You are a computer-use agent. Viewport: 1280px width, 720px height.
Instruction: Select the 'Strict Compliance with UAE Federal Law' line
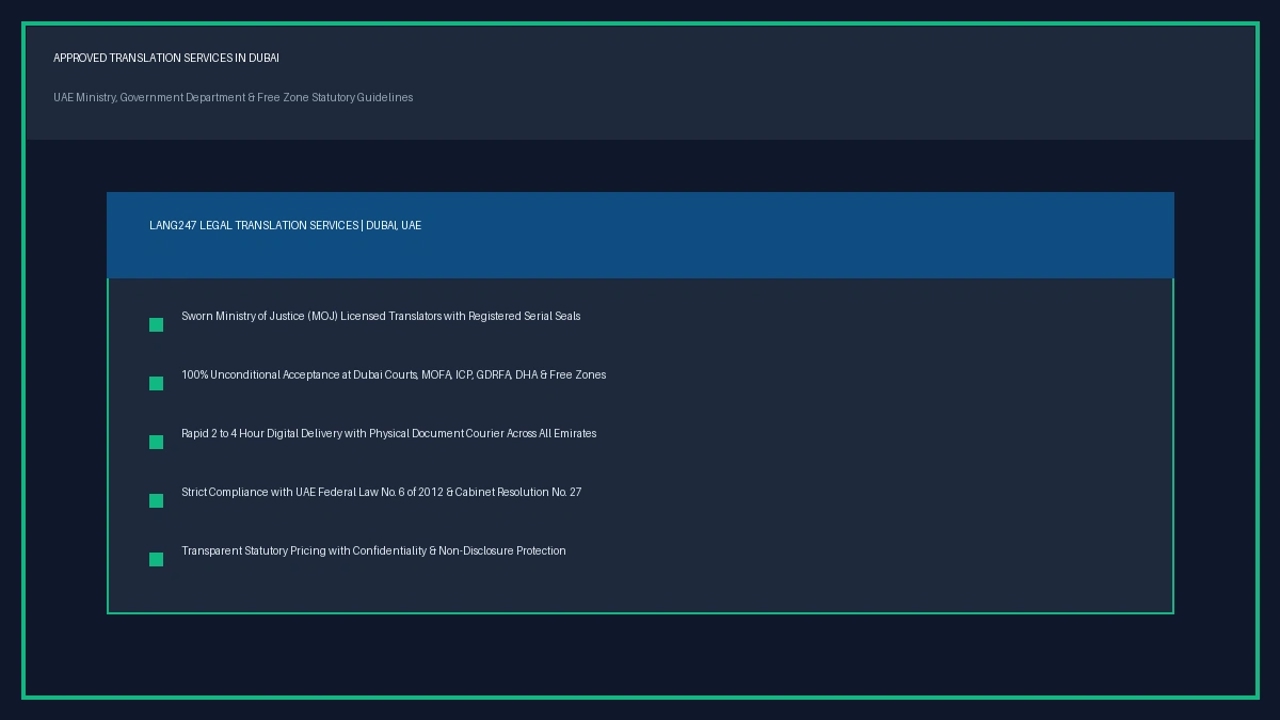[381, 492]
